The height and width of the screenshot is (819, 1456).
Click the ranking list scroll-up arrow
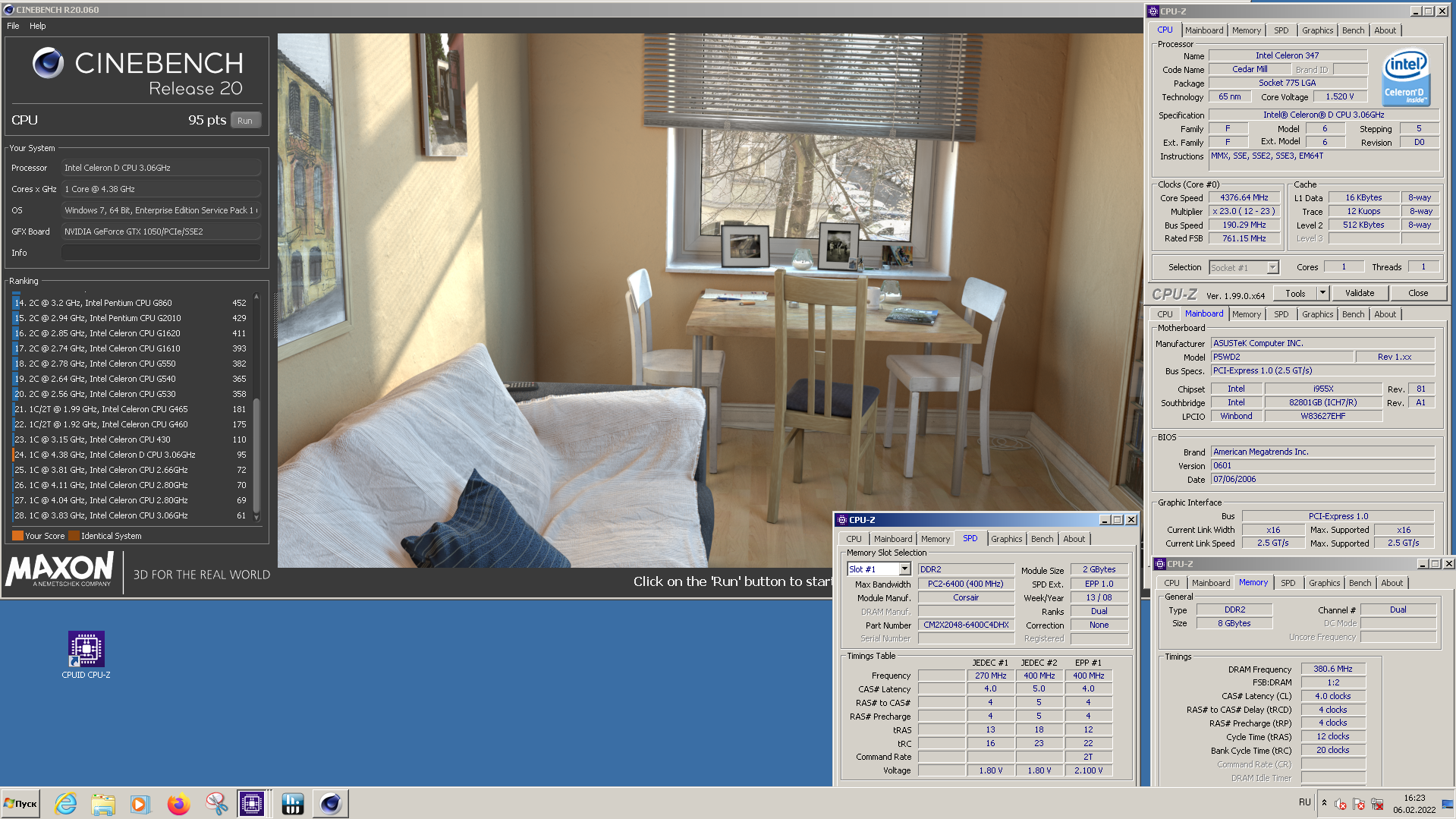tap(256, 296)
